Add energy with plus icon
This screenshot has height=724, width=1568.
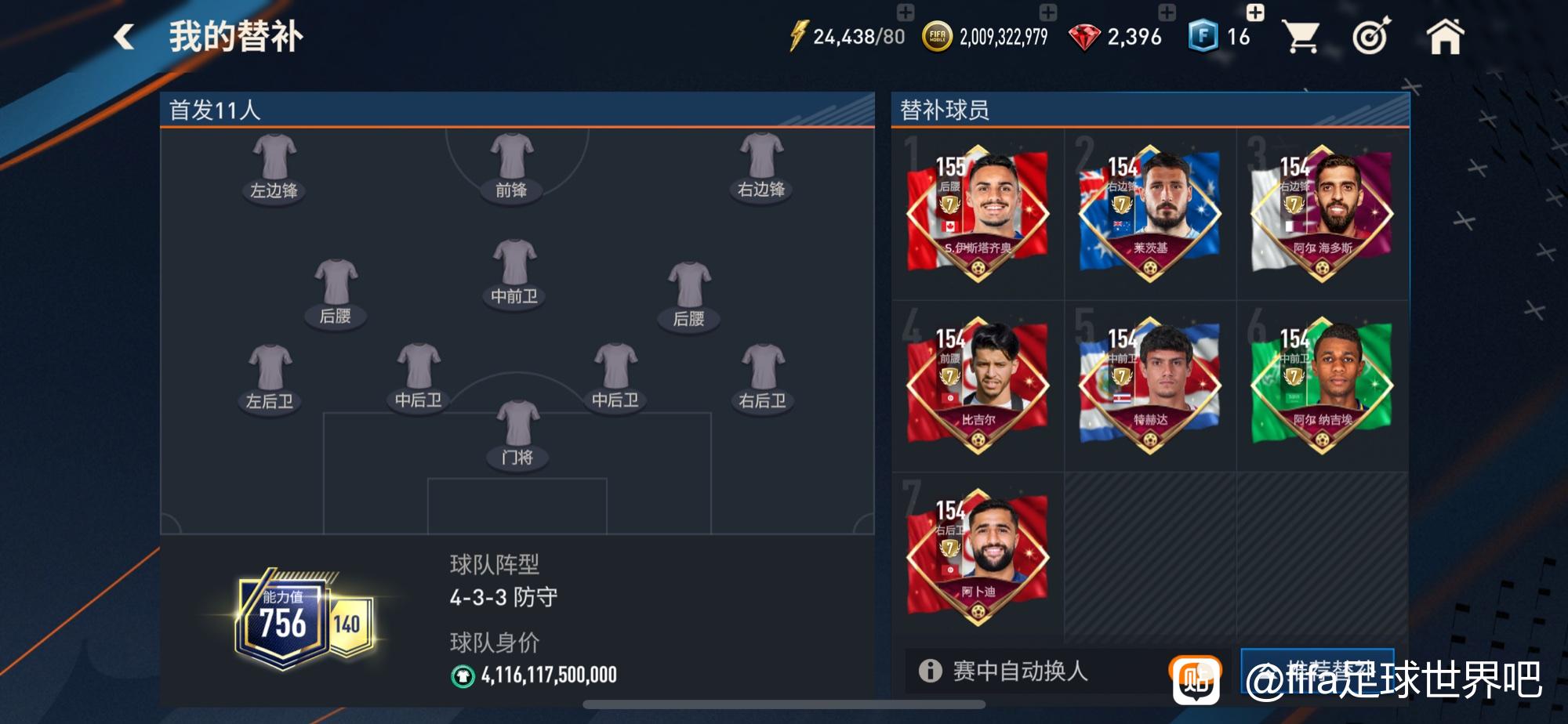pyautogui.click(x=906, y=12)
